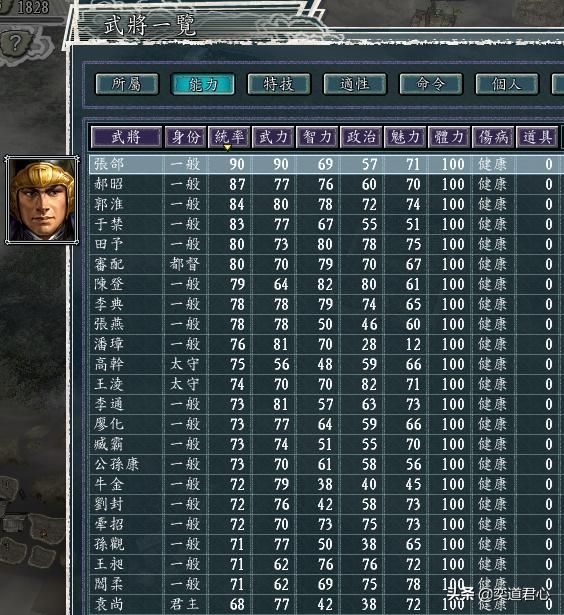This screenshot has width=564, height=615.
Task: Select the 審配 都督 row
Action: click(x=326, y=264)
